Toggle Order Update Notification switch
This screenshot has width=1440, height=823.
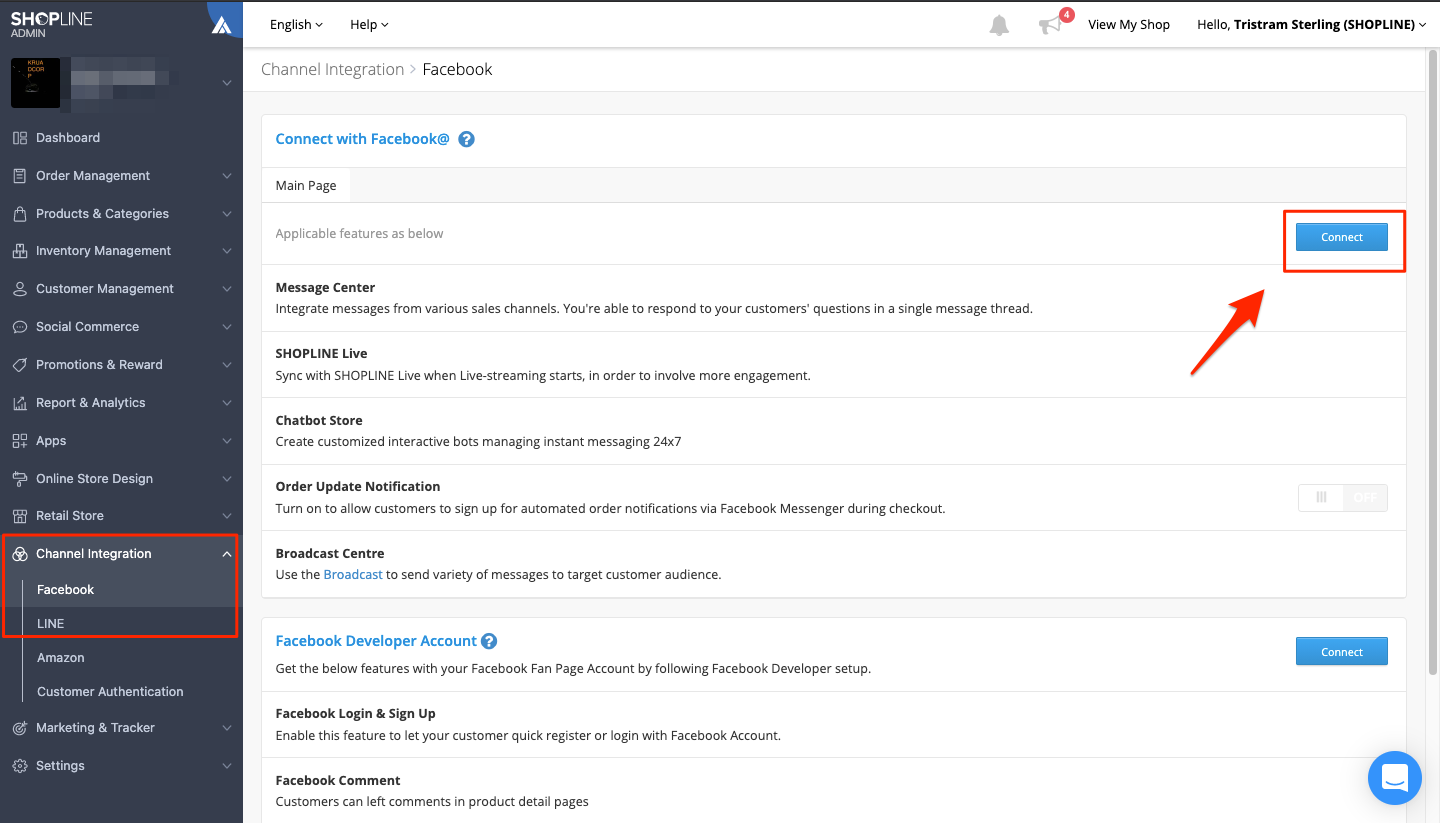[x=1342, y=497]
